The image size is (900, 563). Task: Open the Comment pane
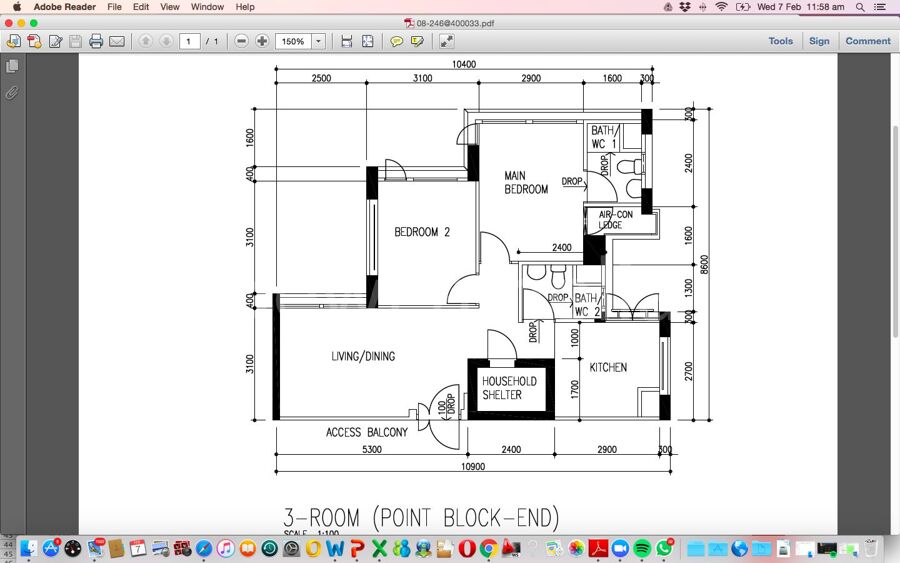(867, 41)
